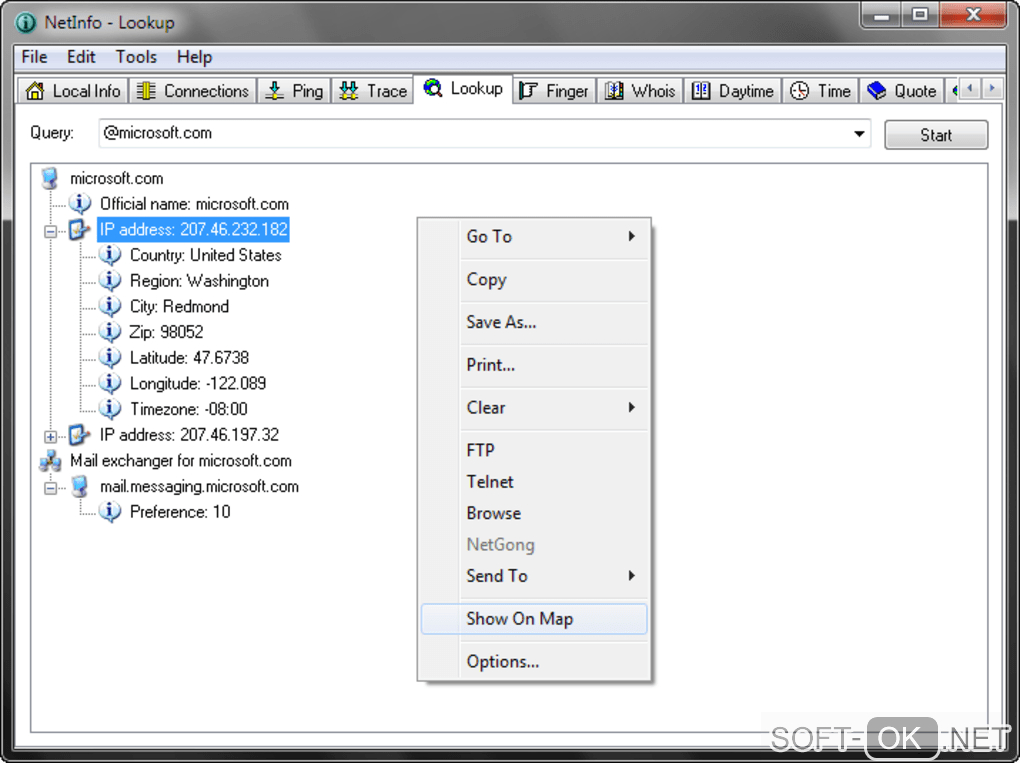This screenshot has height=763, width=1020.
Task: Choose Print... from the context menu
Action: pyautogui.click(x=534, y=365)
